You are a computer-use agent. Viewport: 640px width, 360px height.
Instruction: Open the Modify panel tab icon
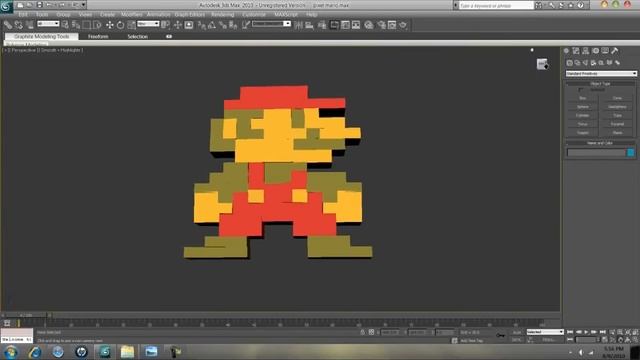coord(576,51)
